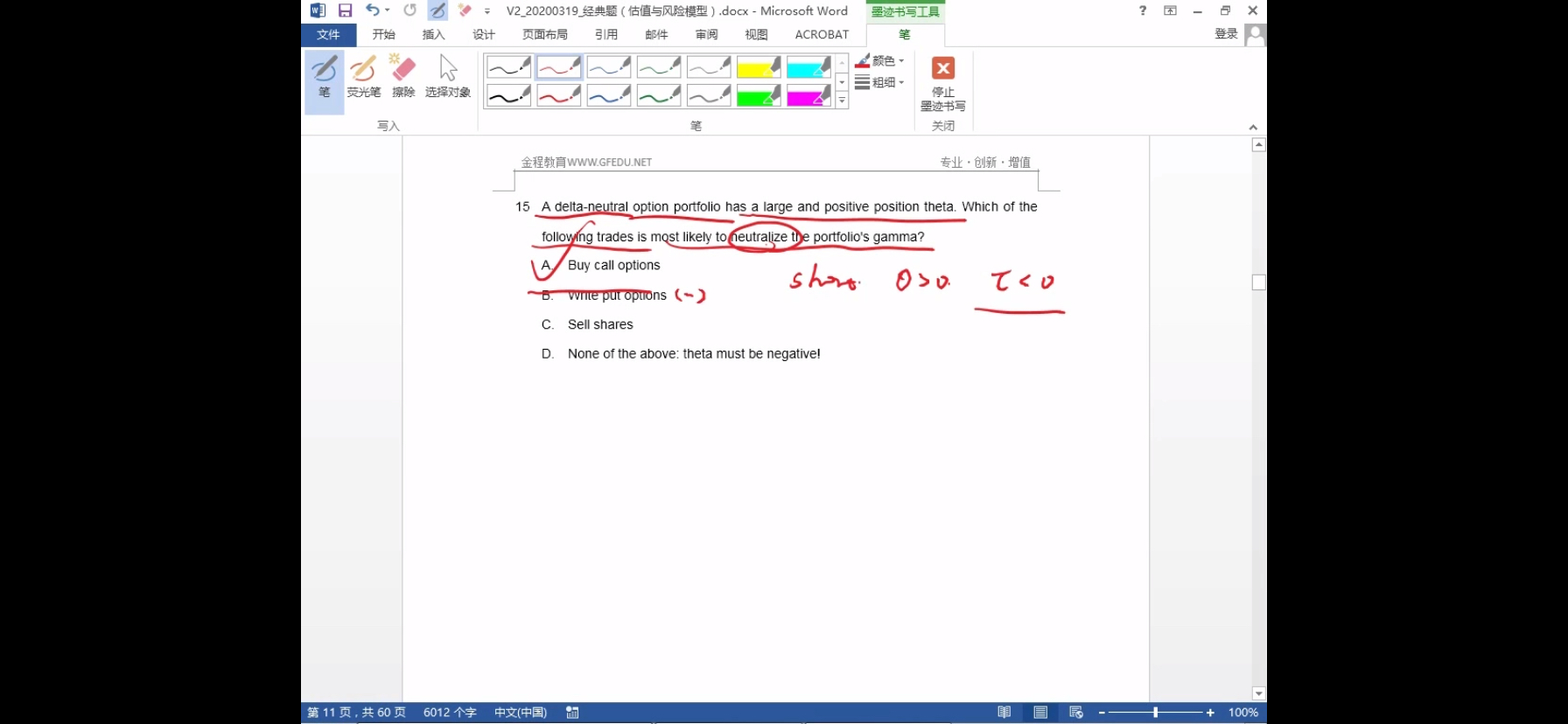
Task: Switch to Web Layout view in status bar
Action: [1076, 713]
